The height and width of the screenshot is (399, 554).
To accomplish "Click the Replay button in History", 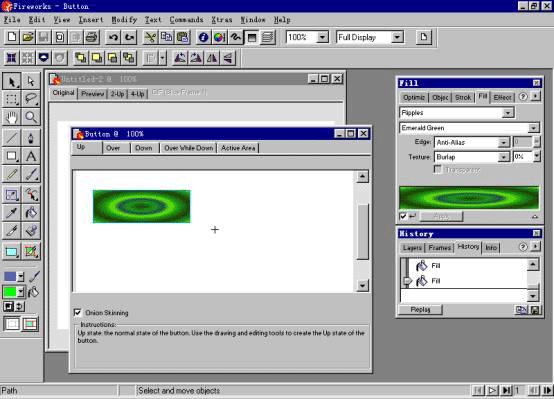I will 420,310.
